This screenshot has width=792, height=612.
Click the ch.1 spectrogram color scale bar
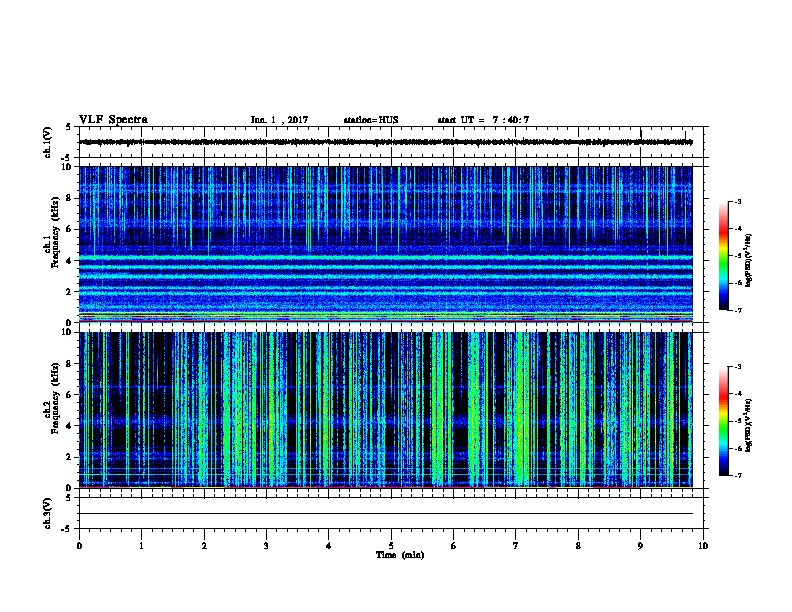pos(723,256)
